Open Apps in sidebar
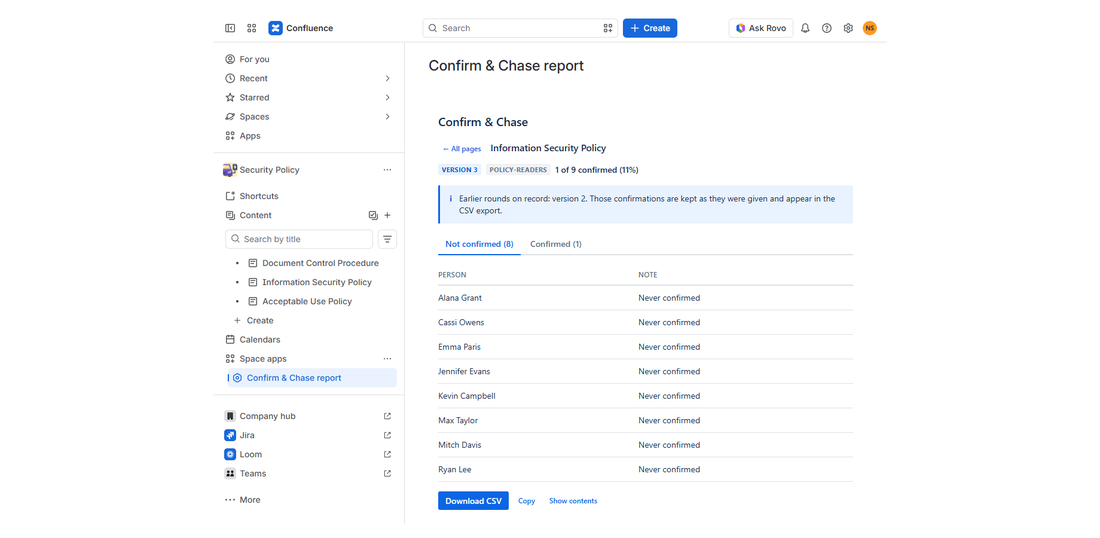 click(x=250, y=136)
